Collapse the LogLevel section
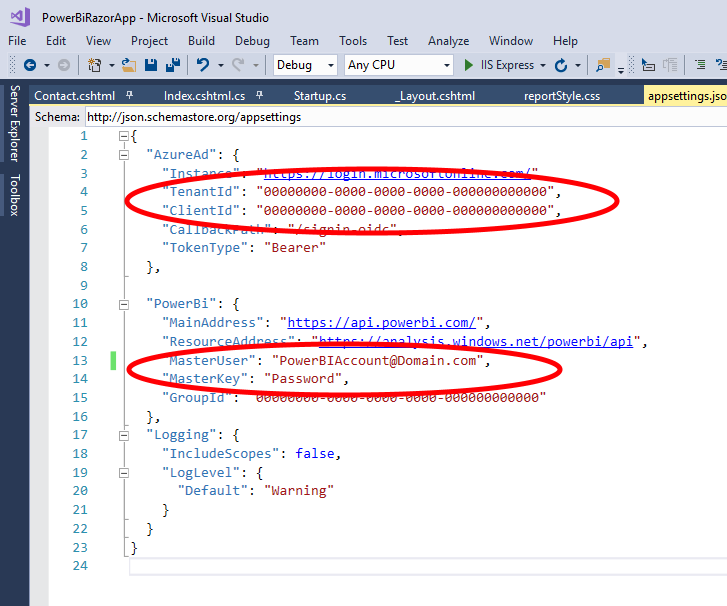This screenshot has width=727, height=606. click(123, 473)
